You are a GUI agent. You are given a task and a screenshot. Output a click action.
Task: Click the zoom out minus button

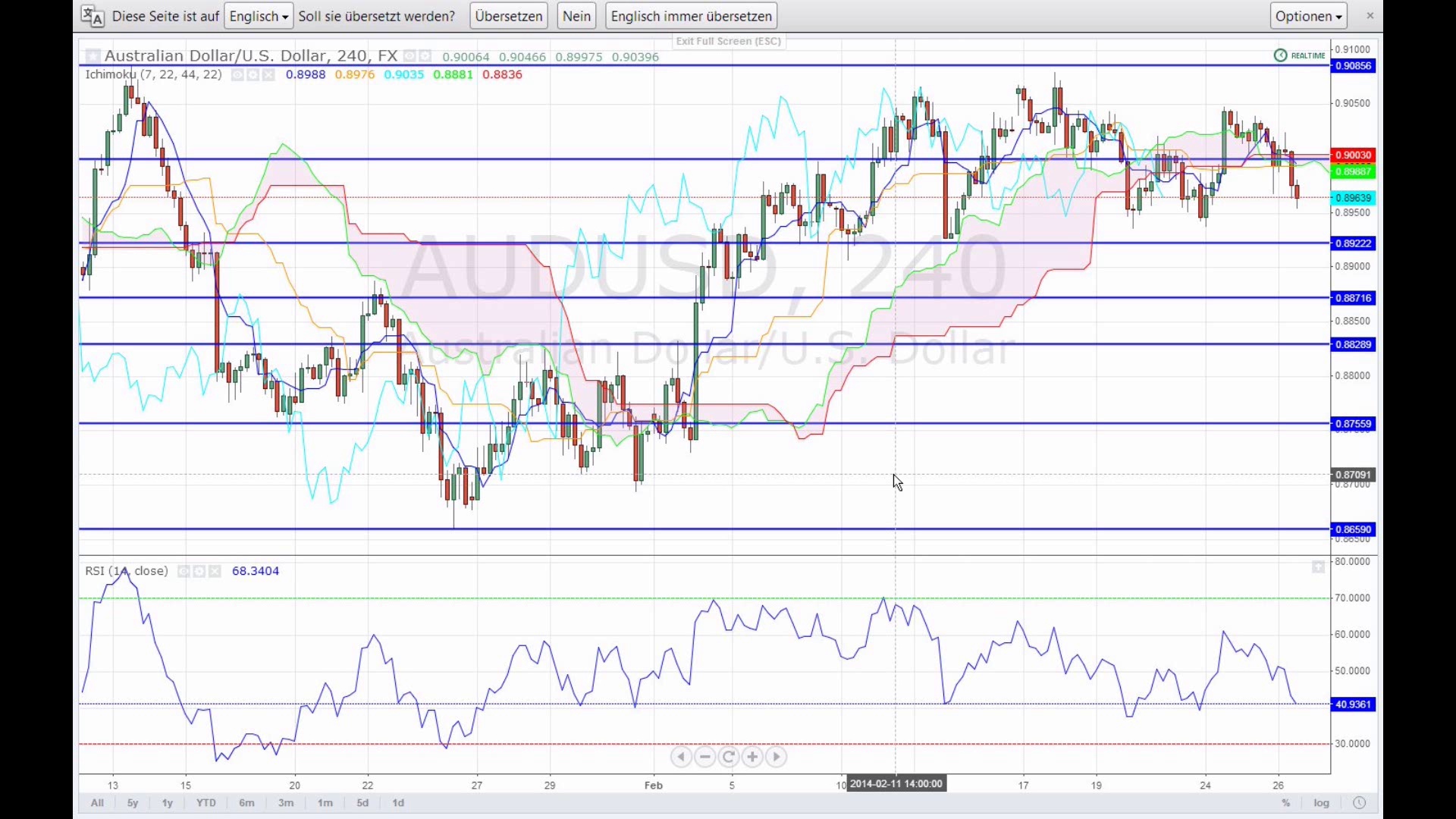click(705, 757)
